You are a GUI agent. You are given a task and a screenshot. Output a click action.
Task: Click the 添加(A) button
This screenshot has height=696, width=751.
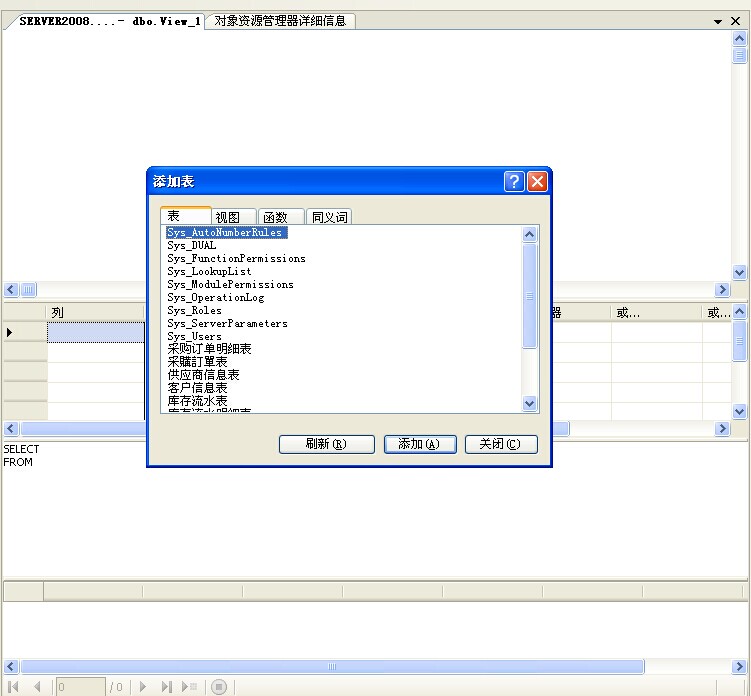(x=420, y=444)
